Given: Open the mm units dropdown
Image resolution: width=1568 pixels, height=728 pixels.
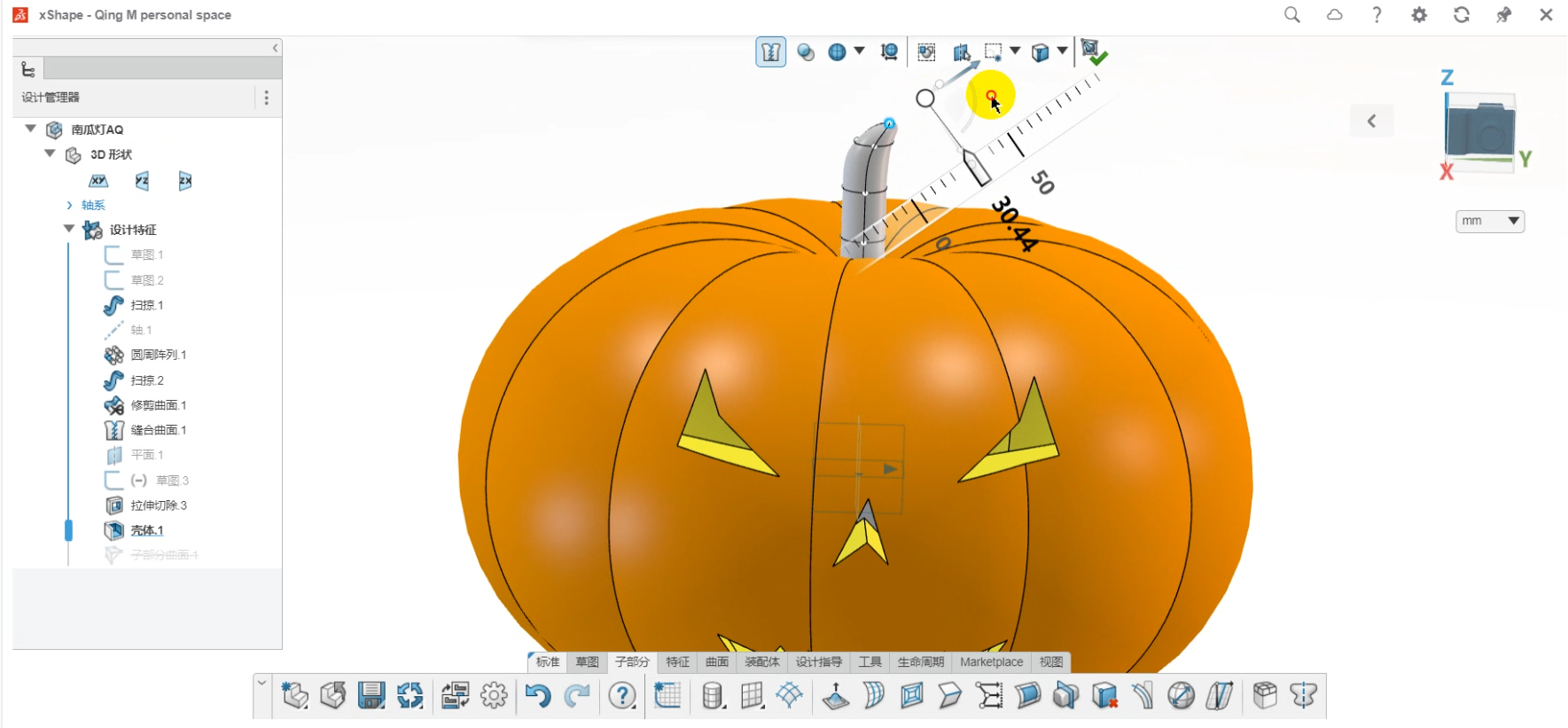Looking at the screenshot, I should tap(1489, 221).
